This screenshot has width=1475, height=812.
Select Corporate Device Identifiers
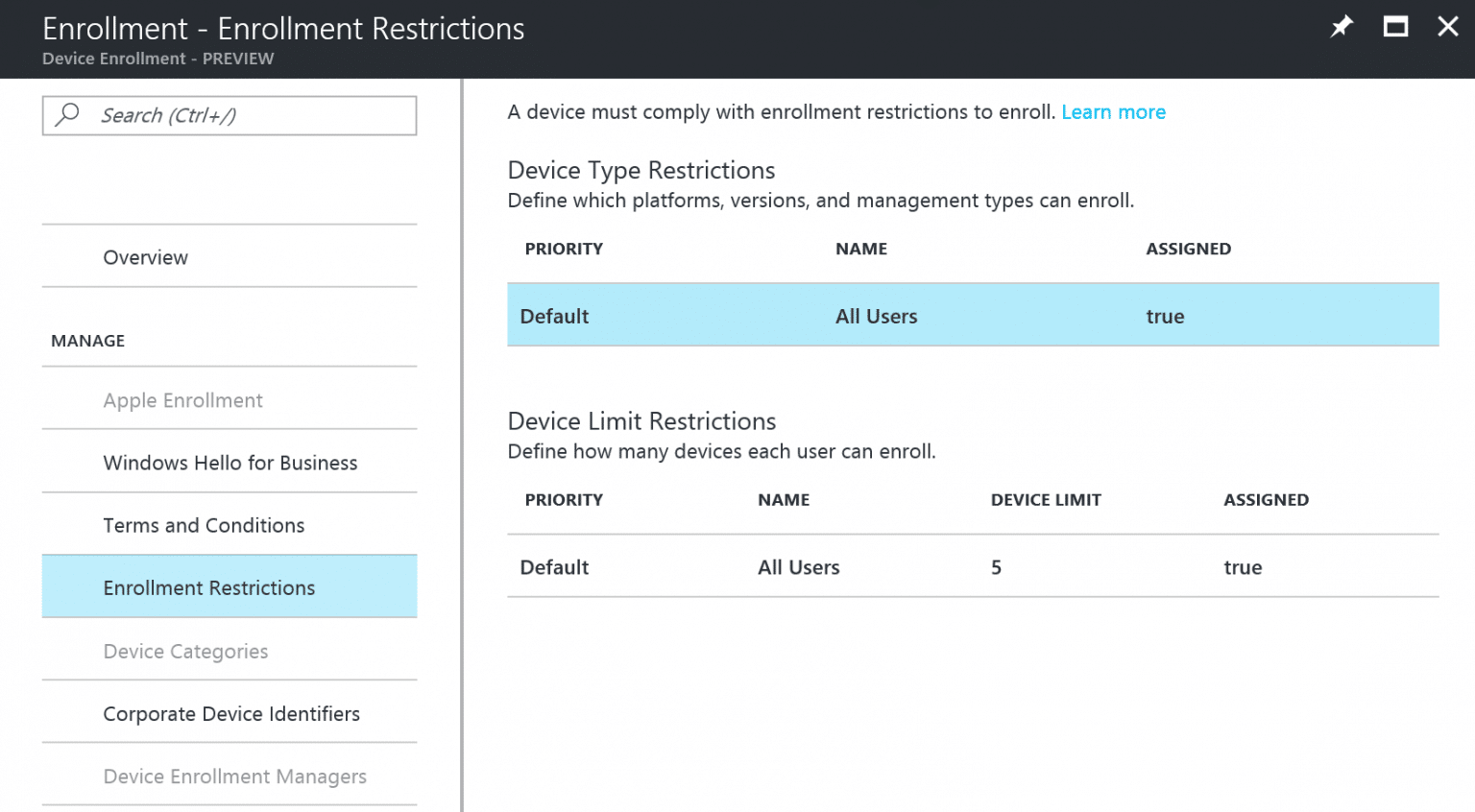[x=231, y=713]
